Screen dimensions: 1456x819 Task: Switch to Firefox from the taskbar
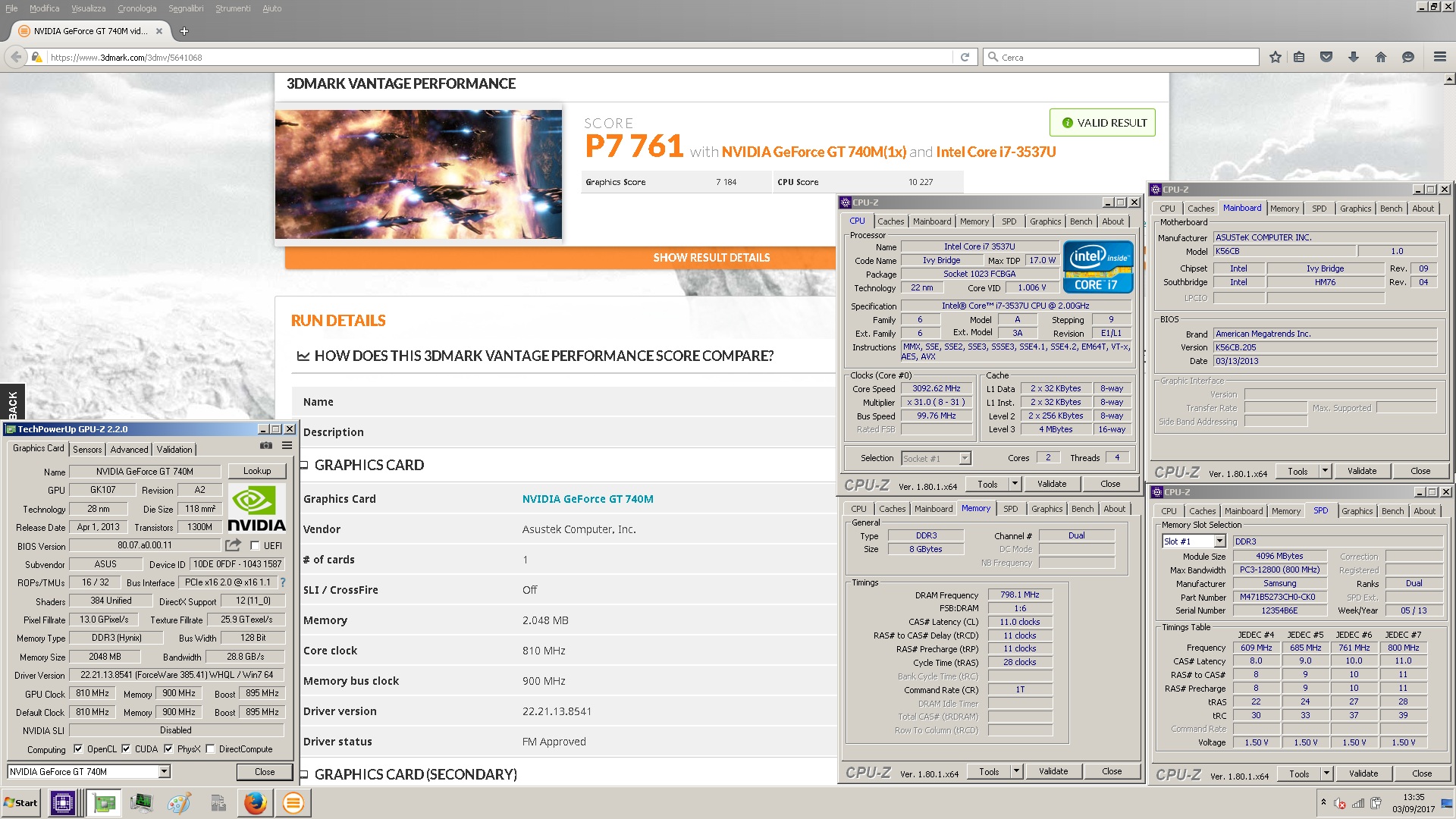(256, 802)
